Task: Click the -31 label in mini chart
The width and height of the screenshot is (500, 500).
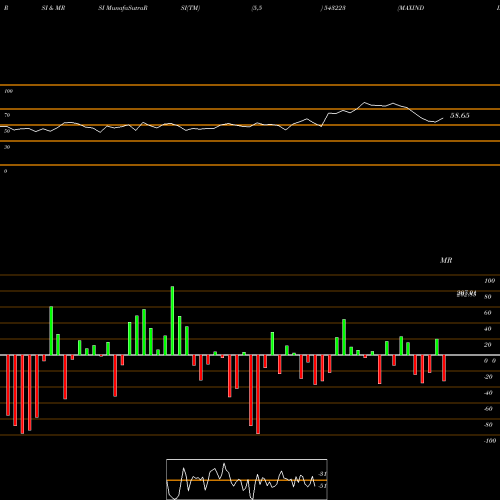Action: pos(322,474)
